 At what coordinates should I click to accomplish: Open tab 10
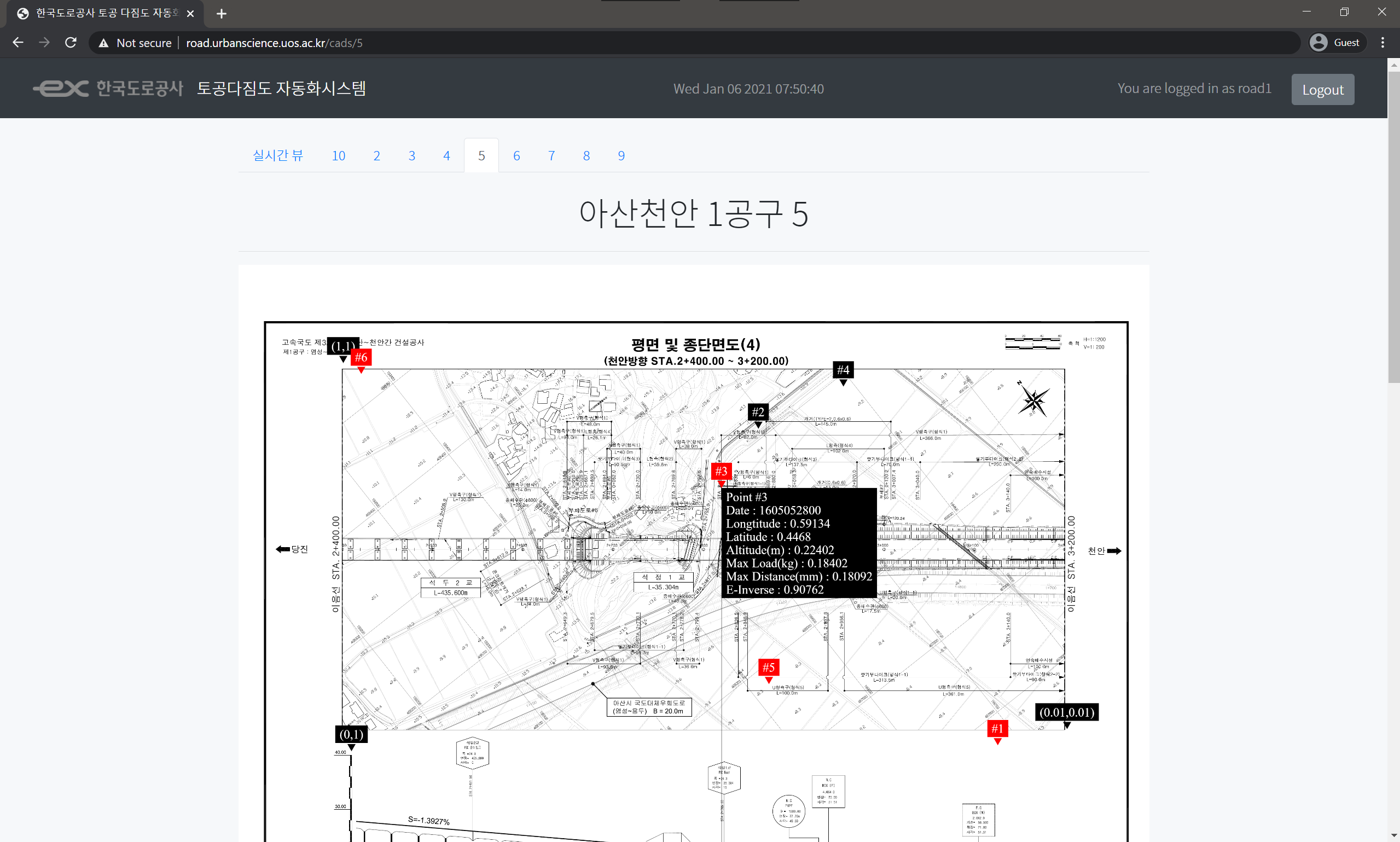pos(339,155)
